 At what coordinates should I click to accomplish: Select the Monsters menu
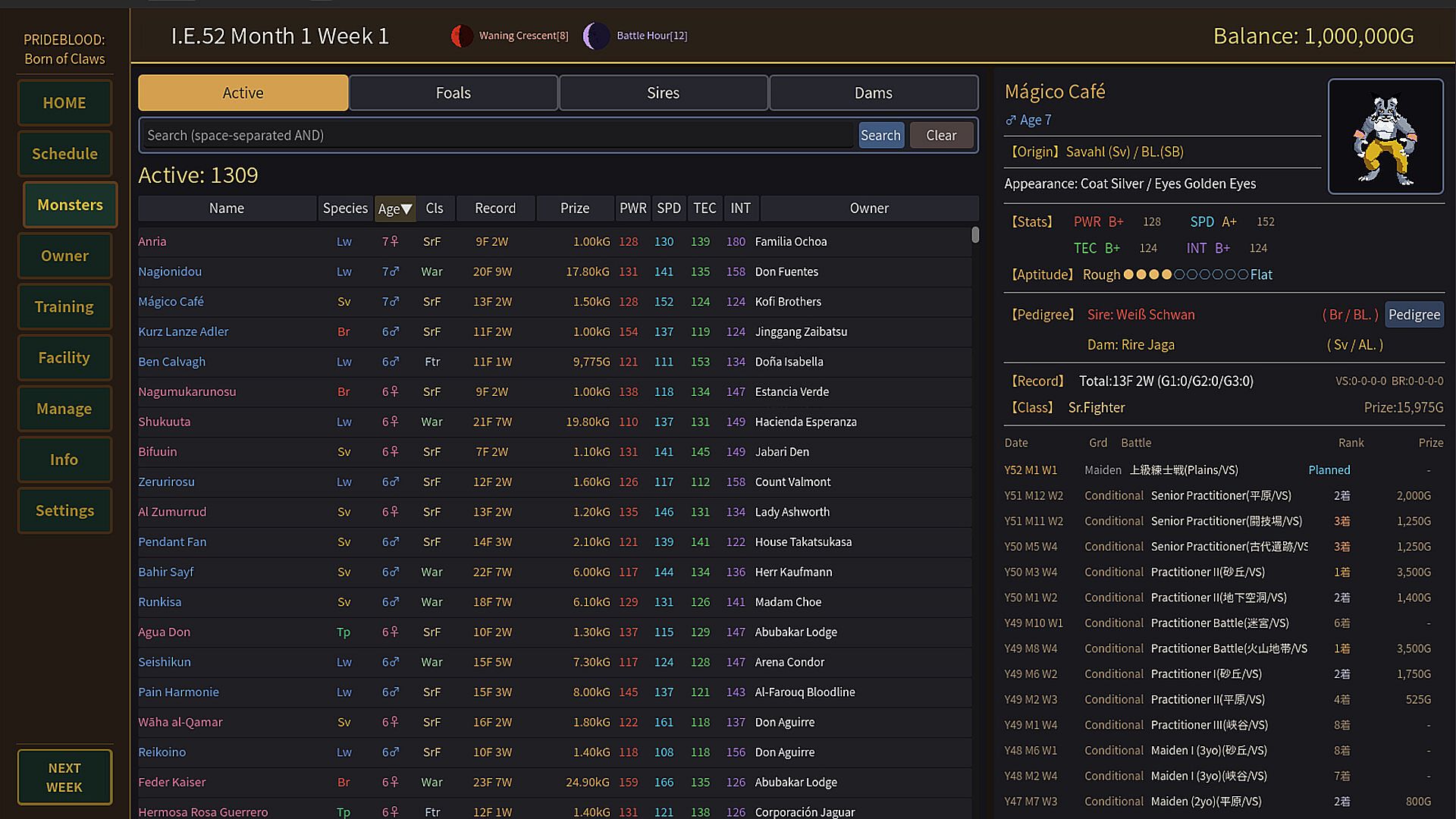click(x=70, y=205)
